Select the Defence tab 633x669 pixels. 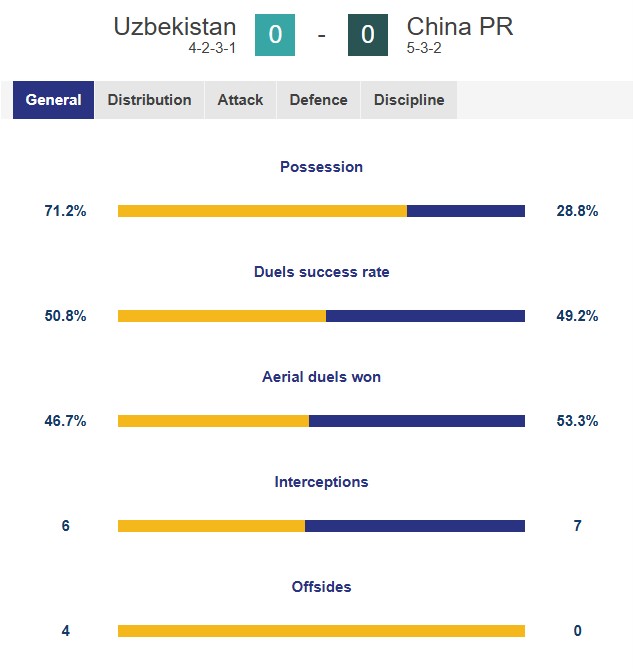pyautogui.click(x=318, y=100)
